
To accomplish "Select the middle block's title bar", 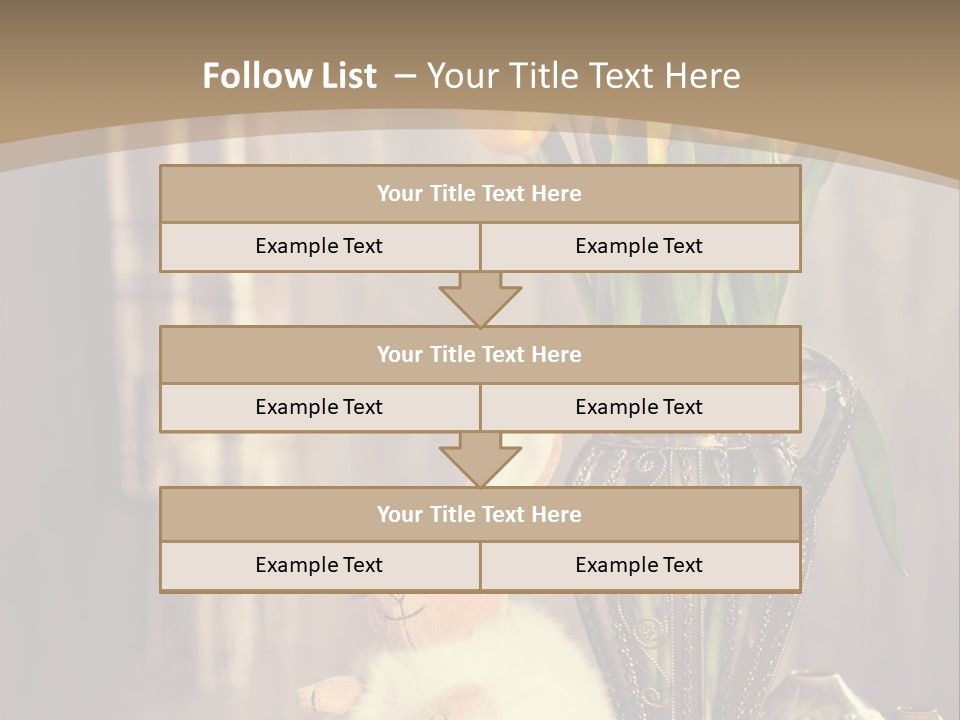I will pos(480,354).
